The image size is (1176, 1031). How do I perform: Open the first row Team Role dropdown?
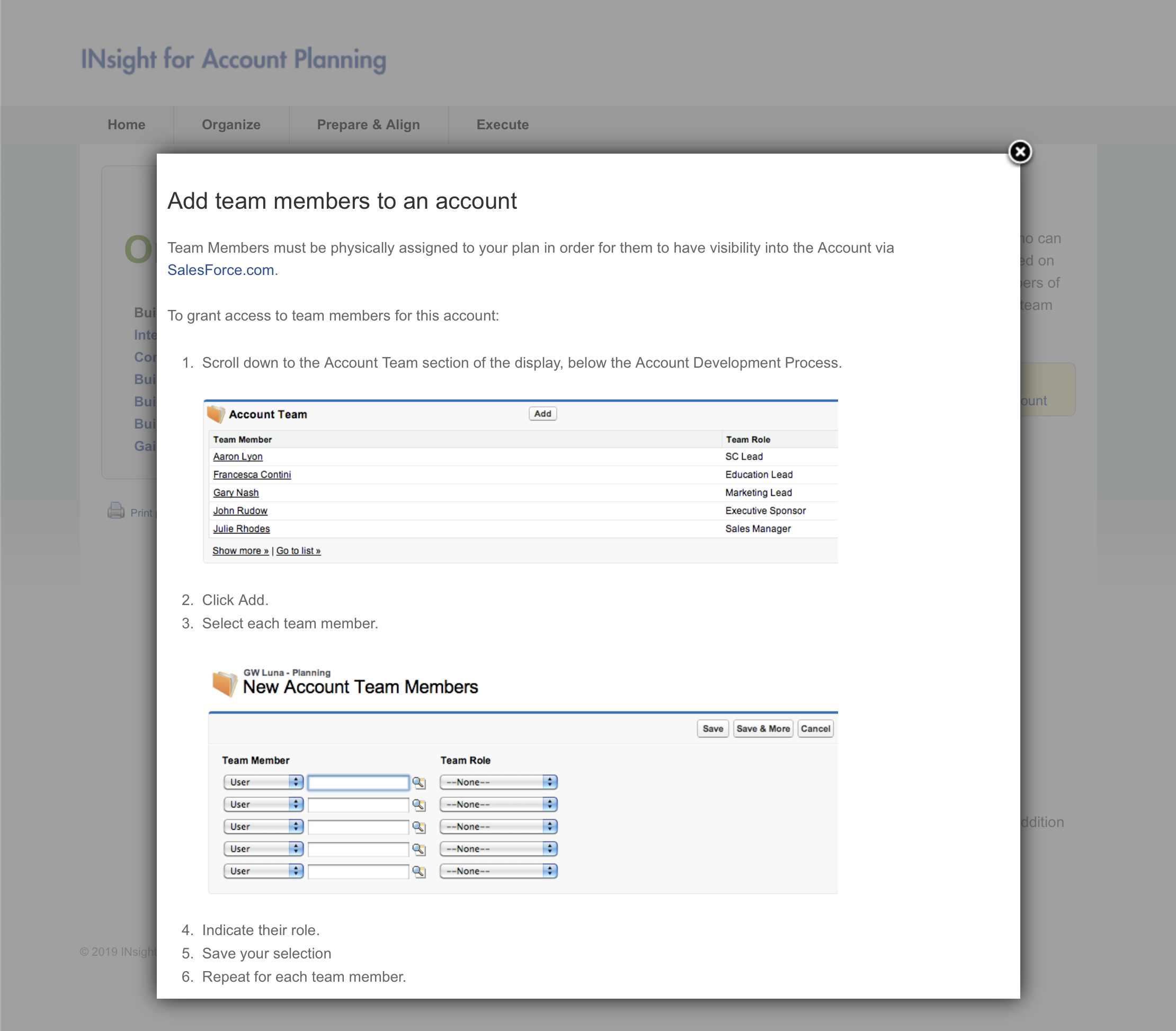click(x=498, y=782)
